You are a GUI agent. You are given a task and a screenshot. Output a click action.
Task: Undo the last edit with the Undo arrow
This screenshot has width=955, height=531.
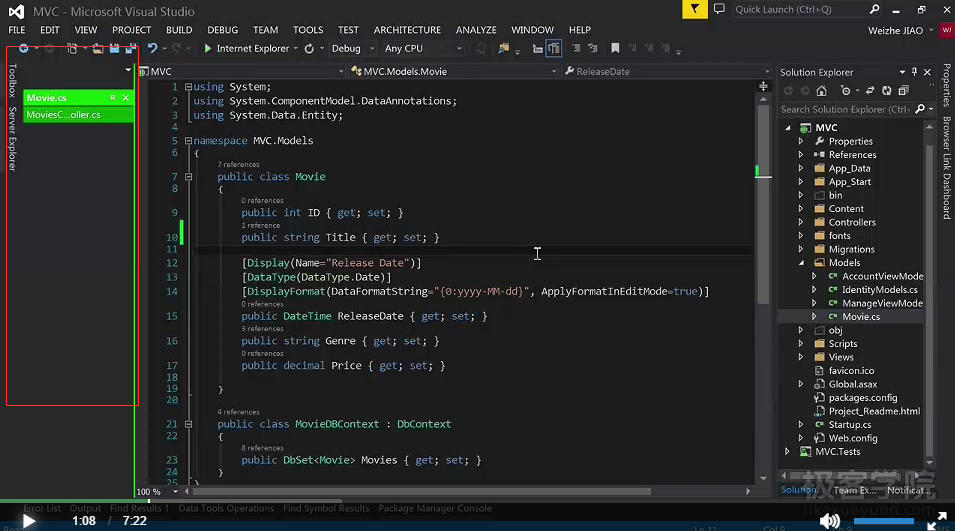[152, 48]
